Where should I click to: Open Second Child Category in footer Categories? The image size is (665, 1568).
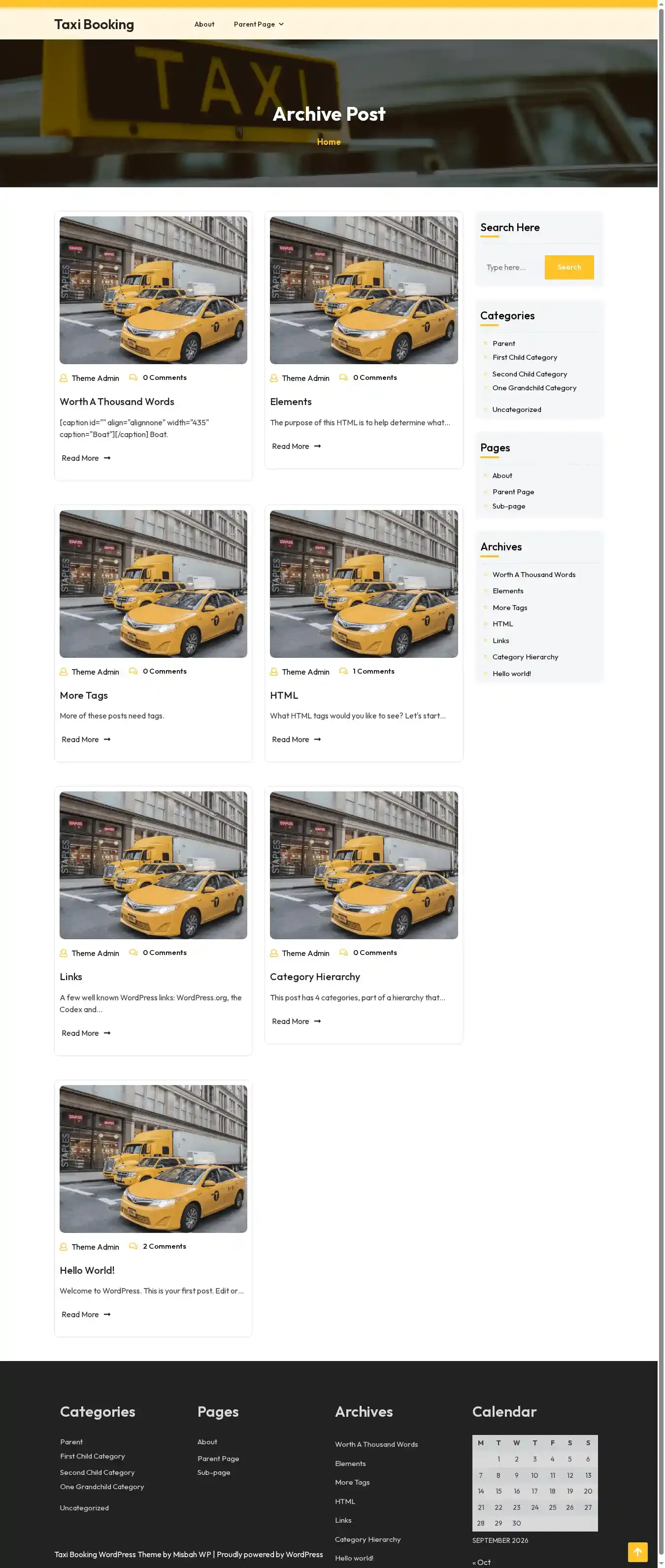pos(98,1472)
